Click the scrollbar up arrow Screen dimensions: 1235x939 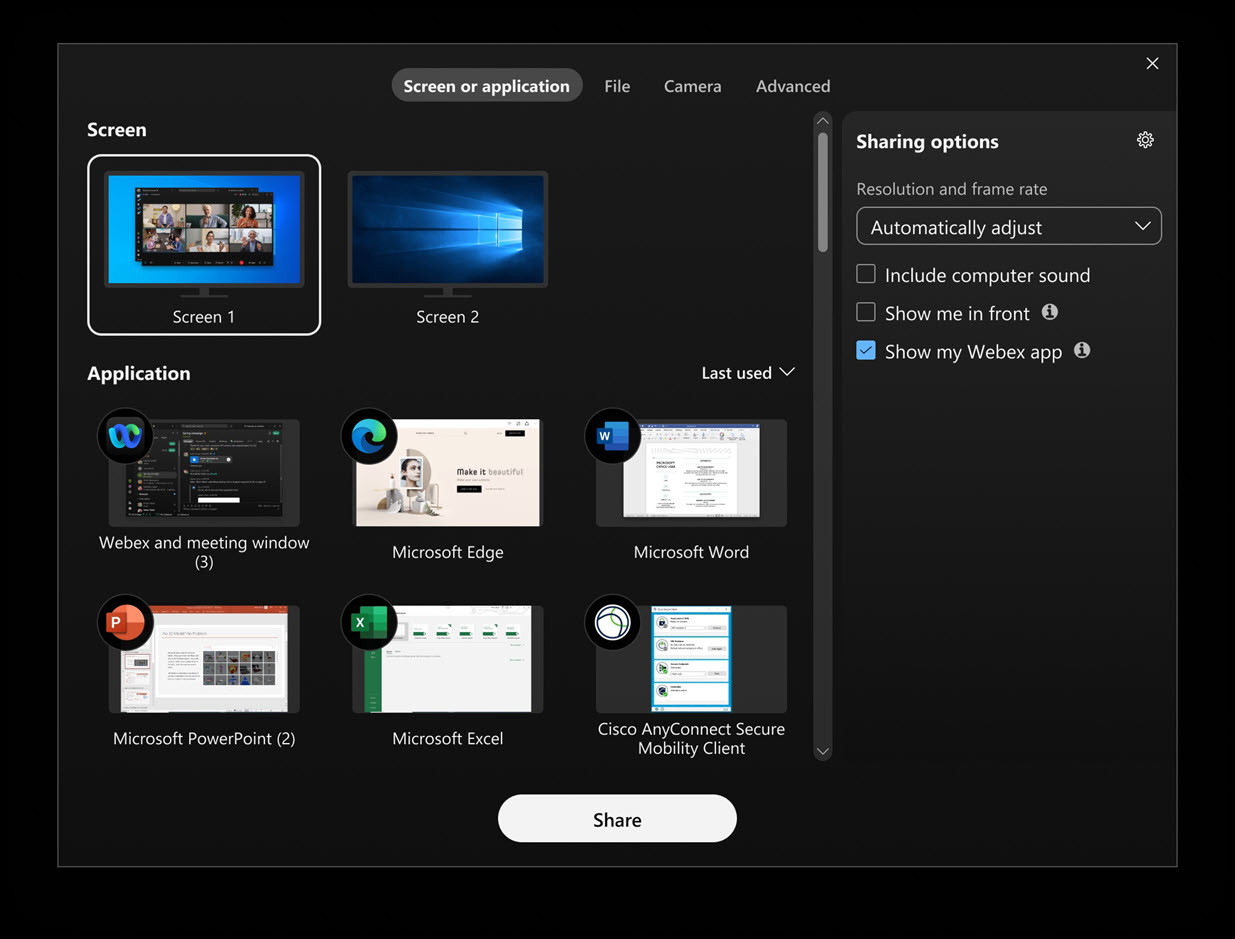(823, 121)
